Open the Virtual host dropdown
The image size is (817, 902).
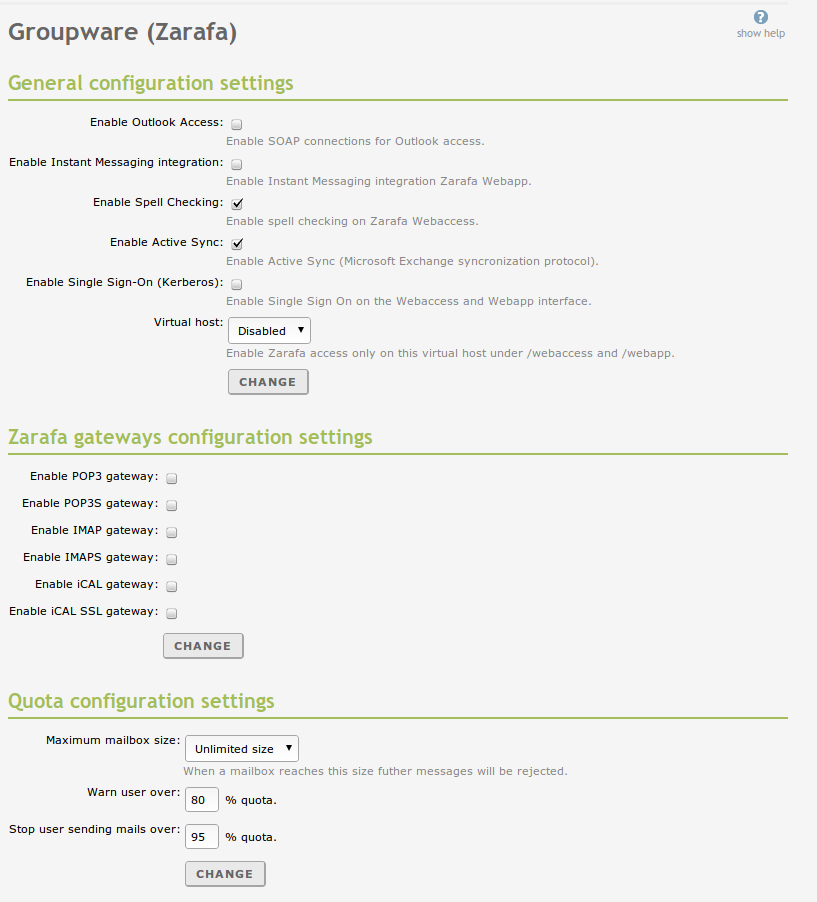[269, 331]
